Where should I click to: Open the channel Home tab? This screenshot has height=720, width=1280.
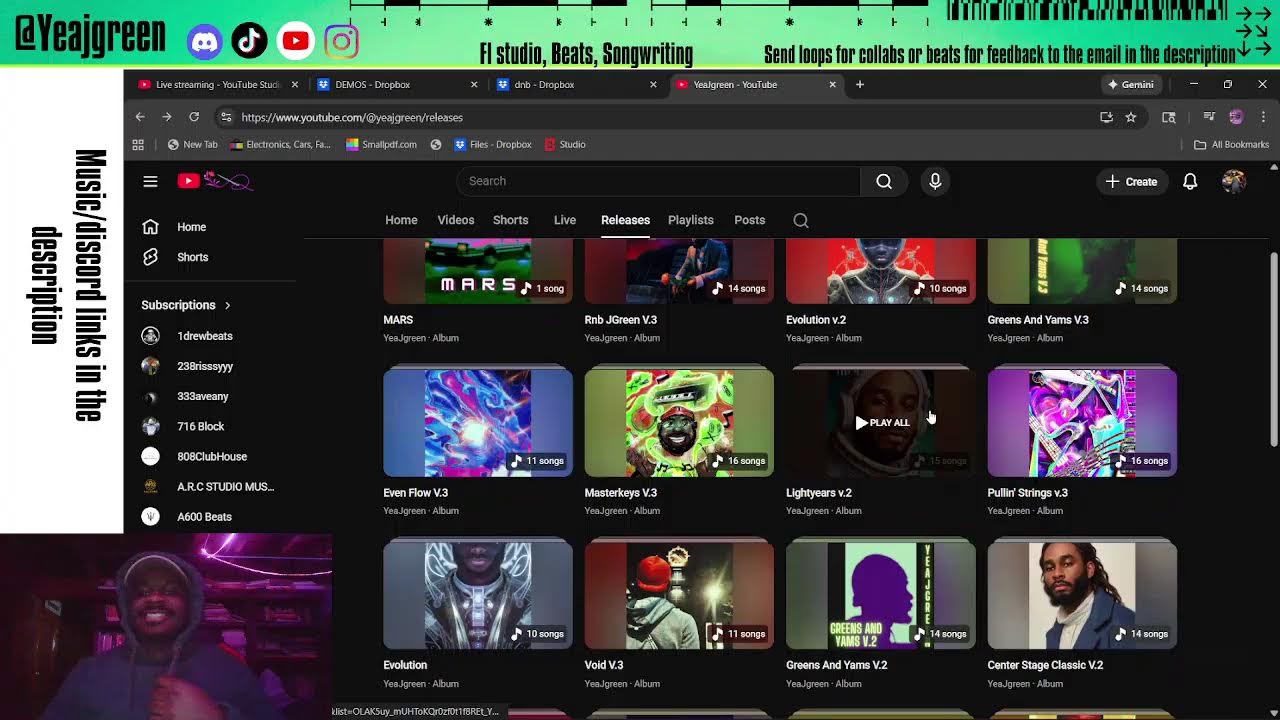coord(401,220)
